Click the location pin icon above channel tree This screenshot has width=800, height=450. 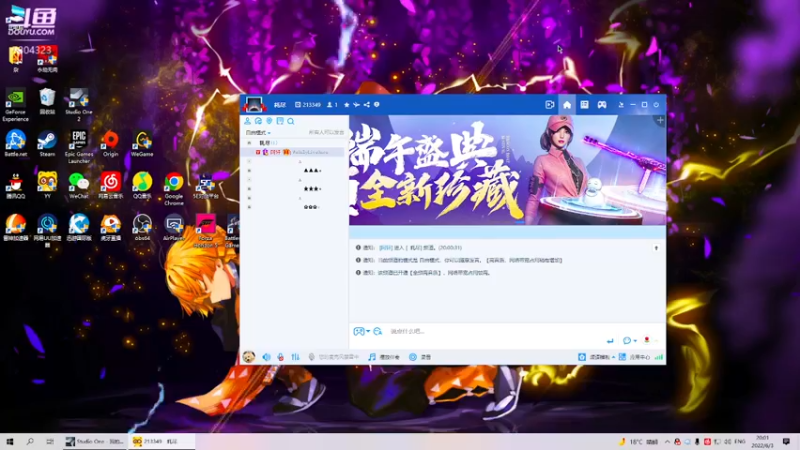click(x=269, y=121)
